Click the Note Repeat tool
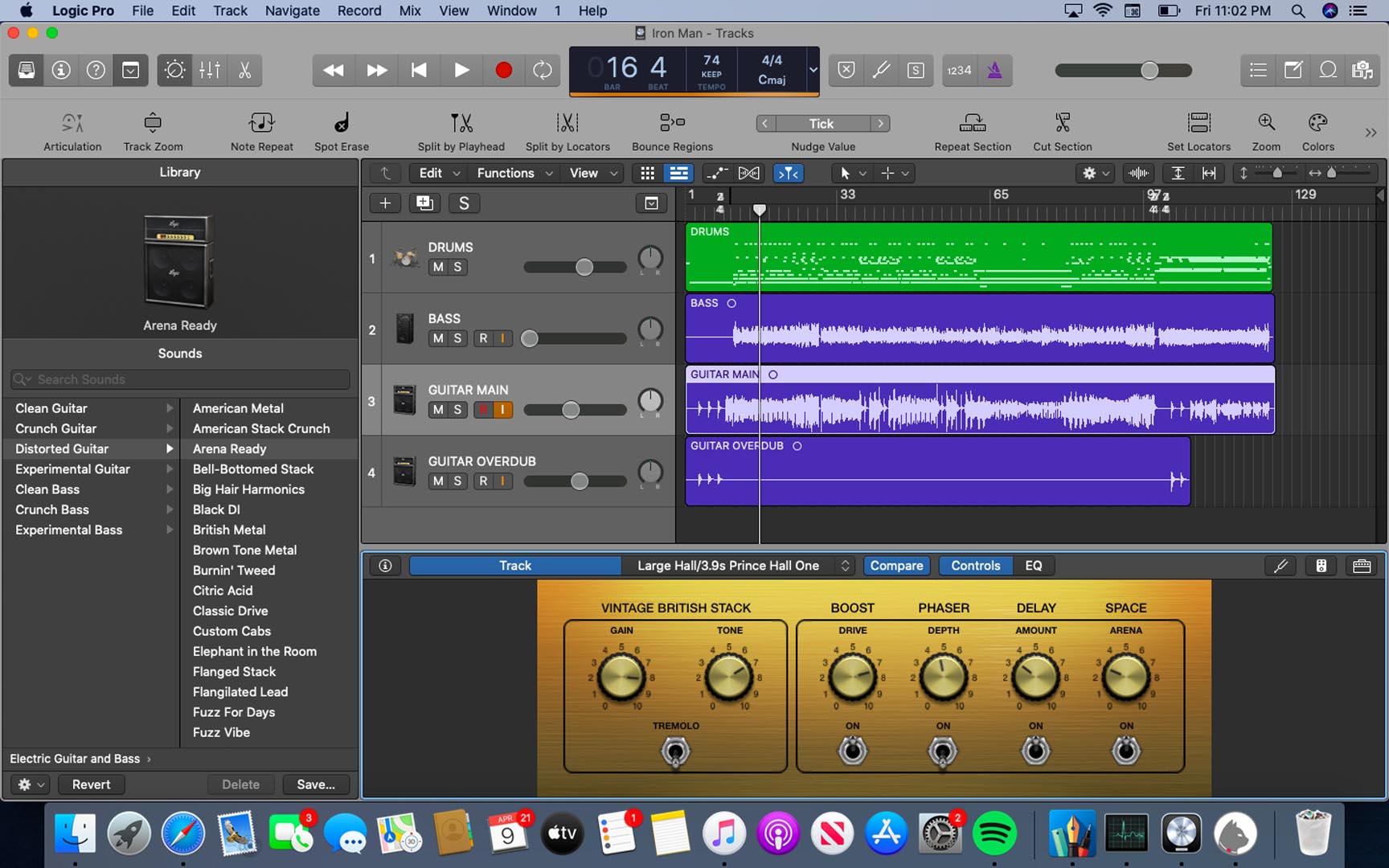Image resolution: width=1389 pixels, height=868 pixels. click(262, 131)
